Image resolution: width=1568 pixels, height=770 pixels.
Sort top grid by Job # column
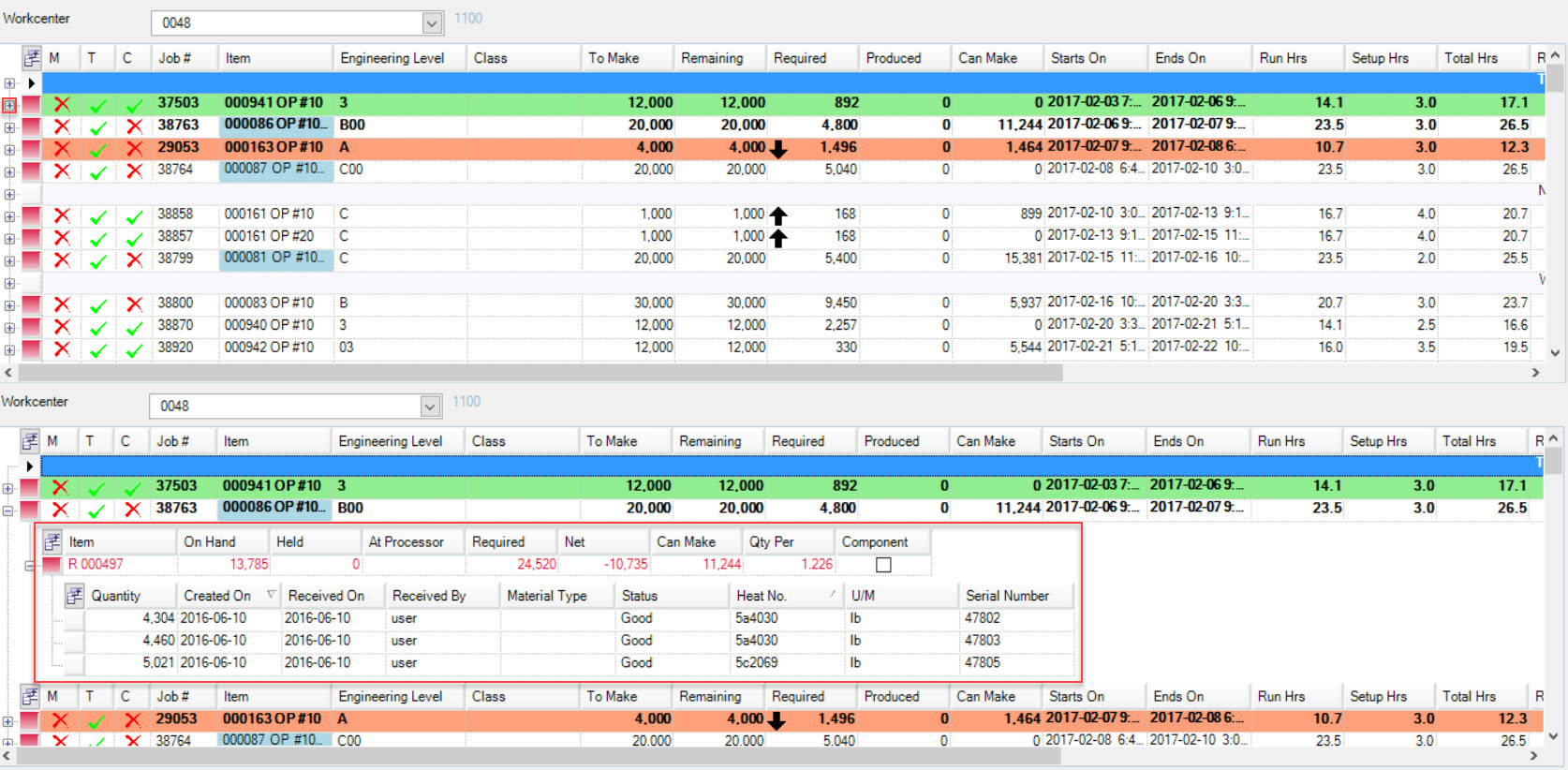pyautogui.click(x=185, y=58)
